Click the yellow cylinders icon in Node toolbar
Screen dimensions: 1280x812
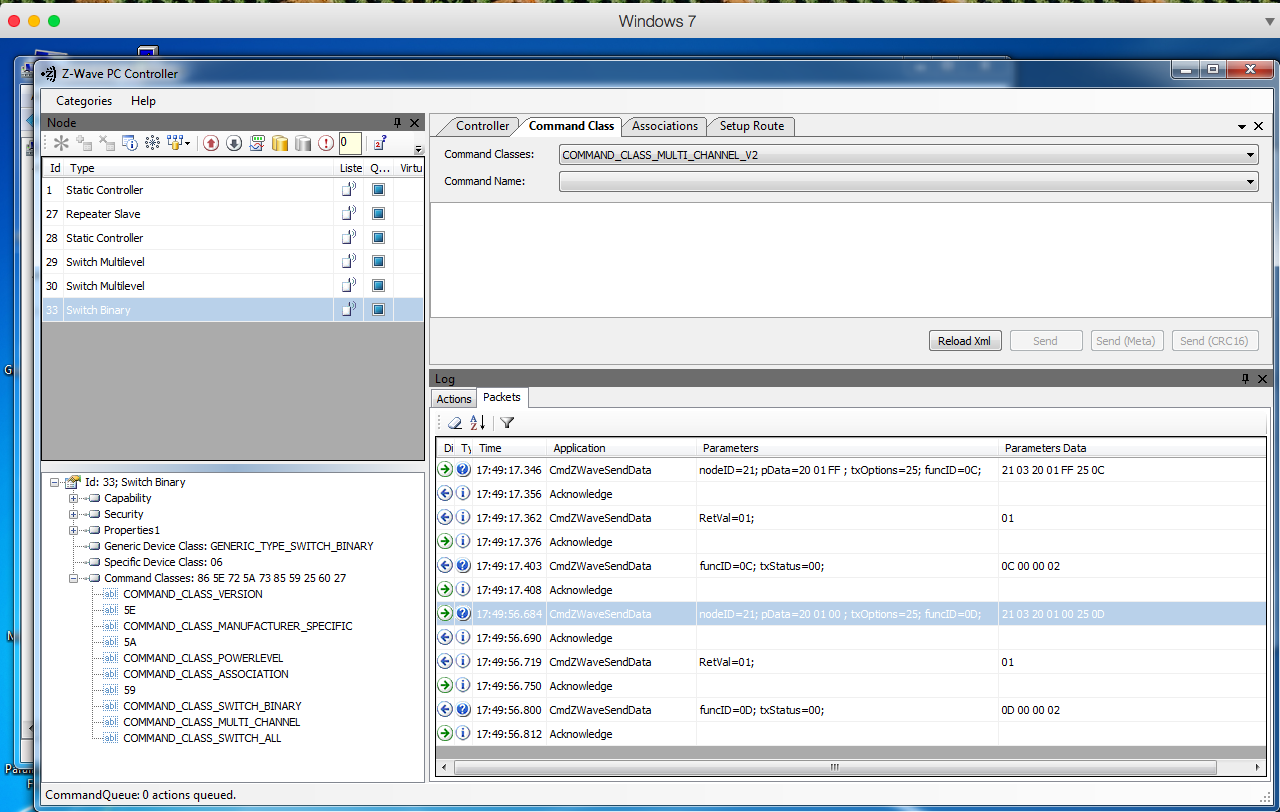coord(280,143)
